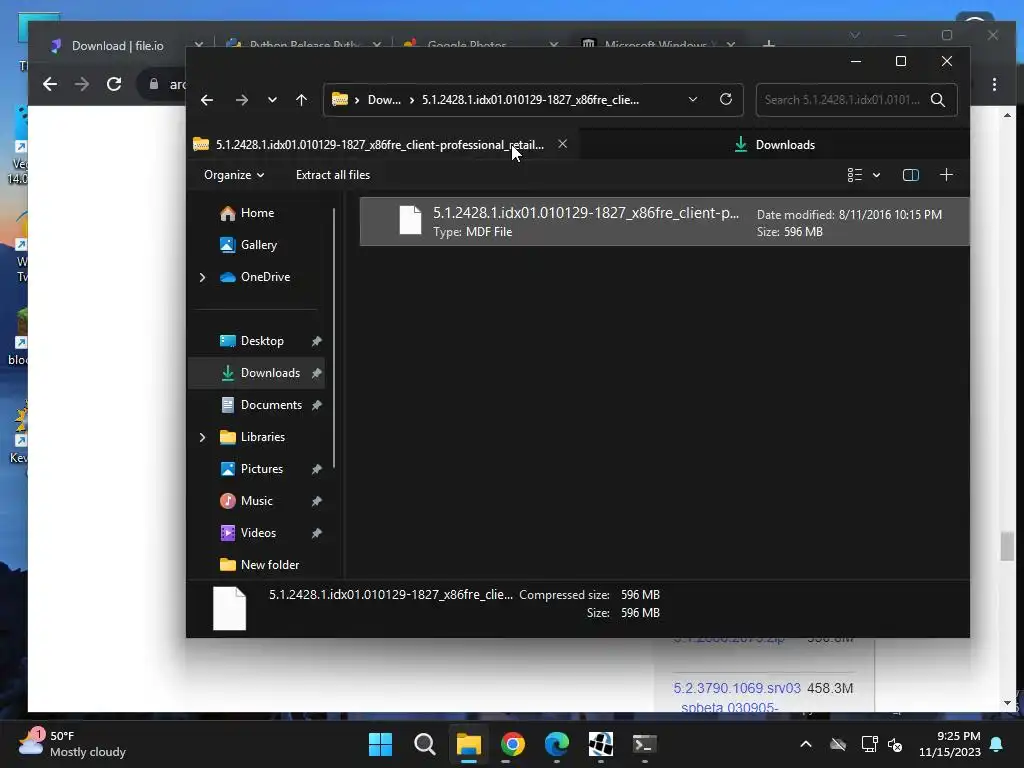
Task: Click the Chrome page vertical scrollbar thumb
Action: [1007, 546]
